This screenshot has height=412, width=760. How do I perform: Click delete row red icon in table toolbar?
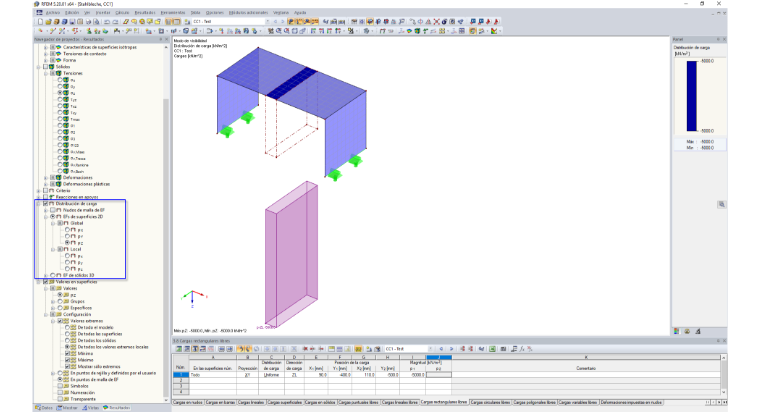(x=305, y=349)
